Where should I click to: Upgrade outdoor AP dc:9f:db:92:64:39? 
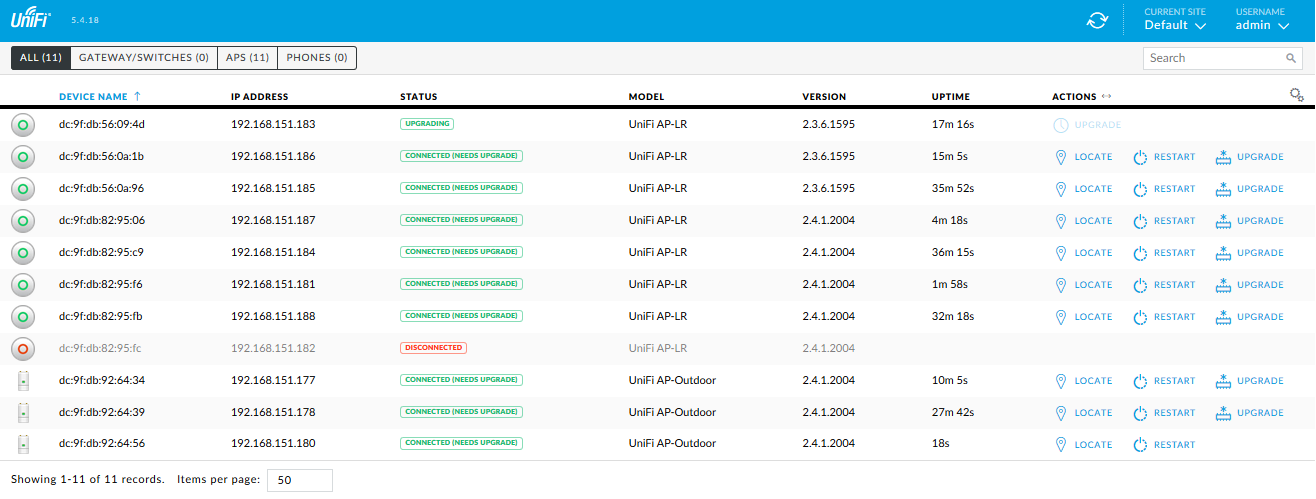tap(1250, 413)
